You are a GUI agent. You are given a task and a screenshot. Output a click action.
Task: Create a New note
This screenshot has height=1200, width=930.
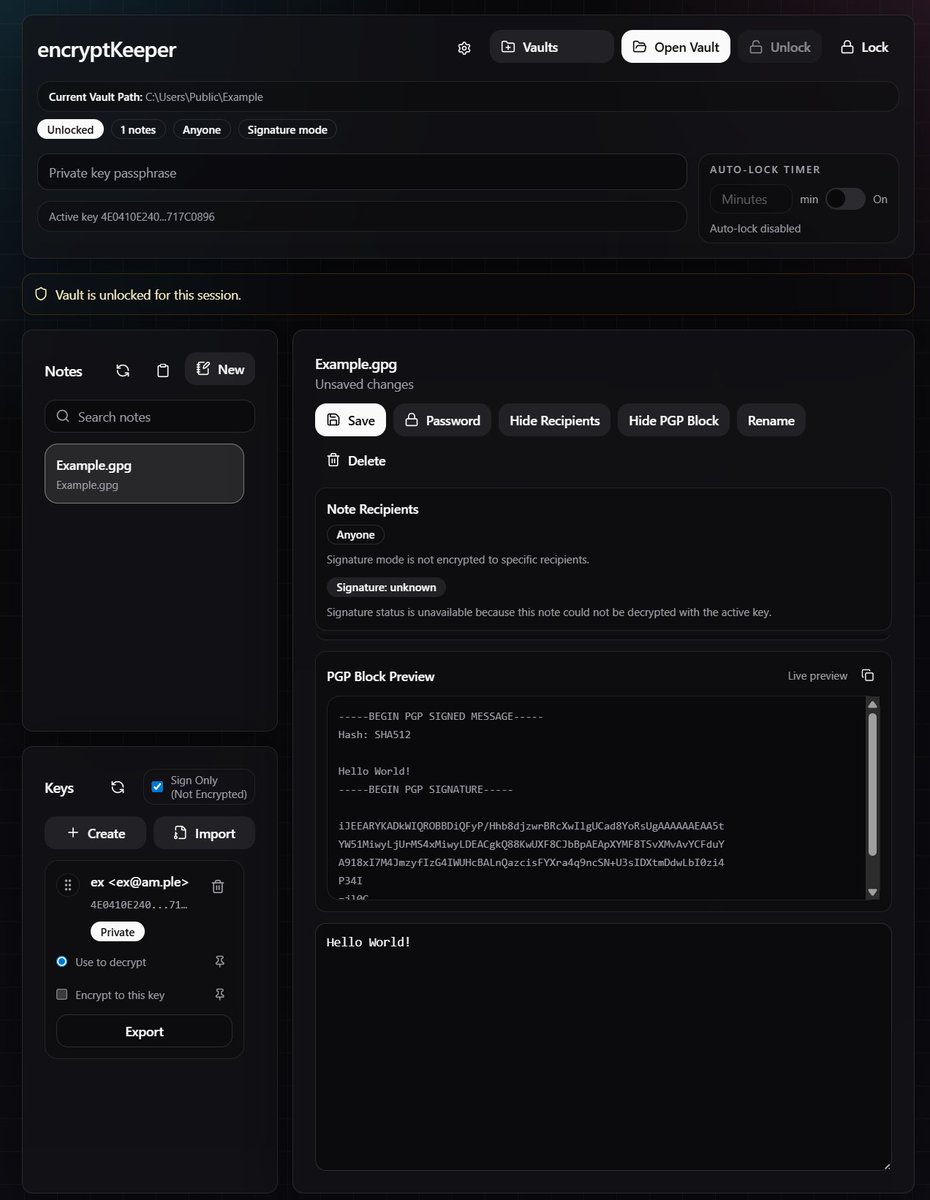point(220,369)
